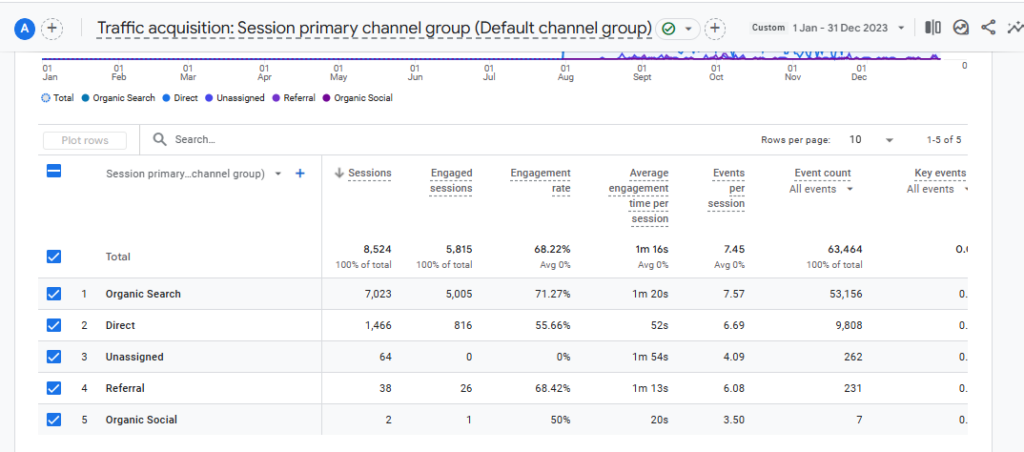The image size is (1024, 452).
Task: Click the Organic Social legend entry
Action: point(358,98)
